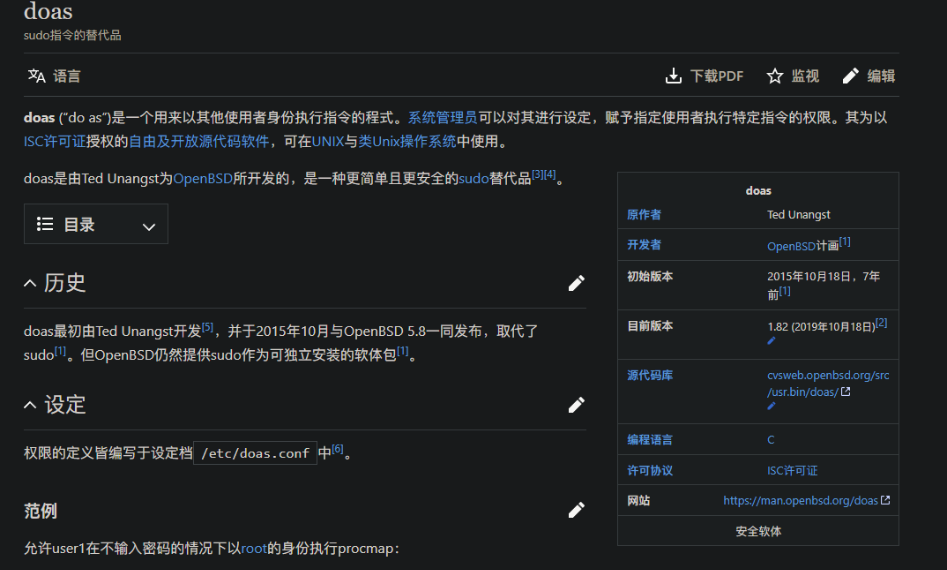Click the root link in 范例
947x570 pixels.
(x=254, y=548)
